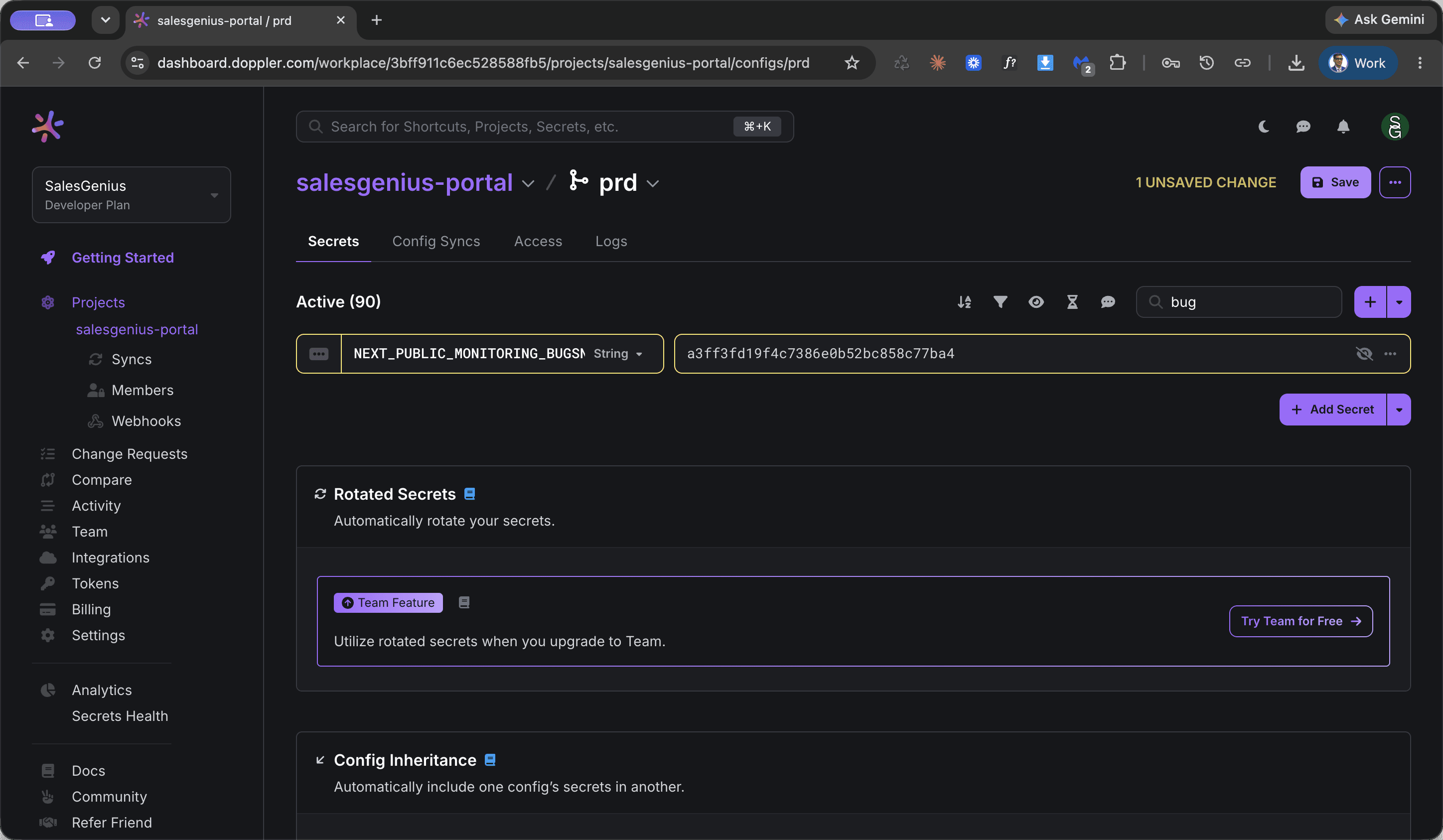This screenshot has width=1443, height=840.
Task: Open Config Inheritance docs icon
Action: [490, 760]
